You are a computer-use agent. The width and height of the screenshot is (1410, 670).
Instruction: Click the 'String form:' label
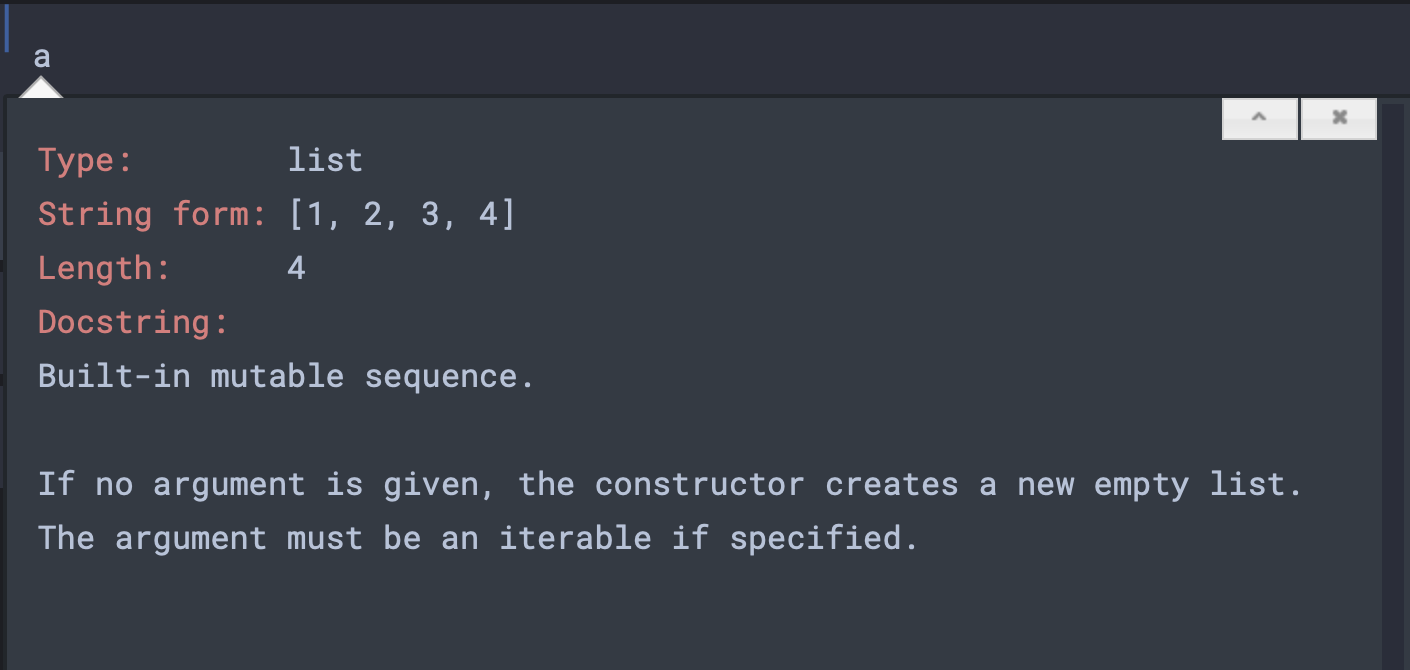coord(152,214)
